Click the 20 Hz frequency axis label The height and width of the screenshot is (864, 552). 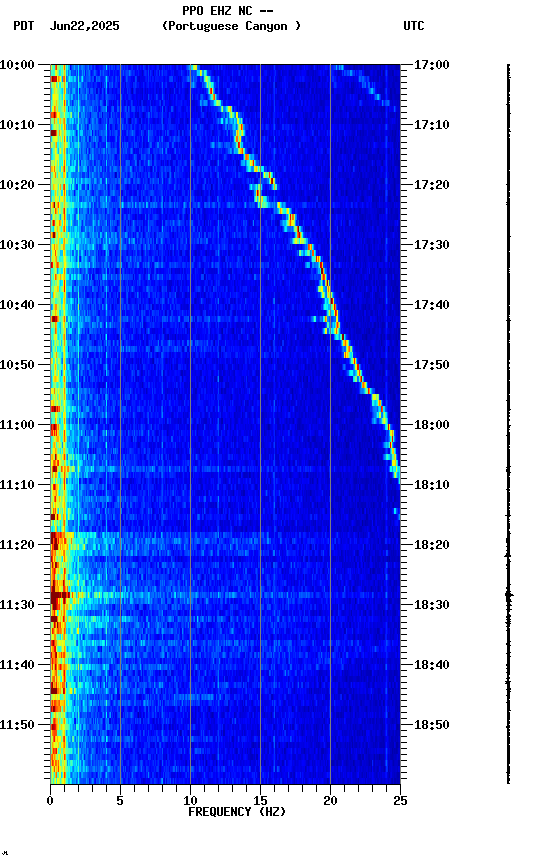pyautogui.click(x=330, y=801)
